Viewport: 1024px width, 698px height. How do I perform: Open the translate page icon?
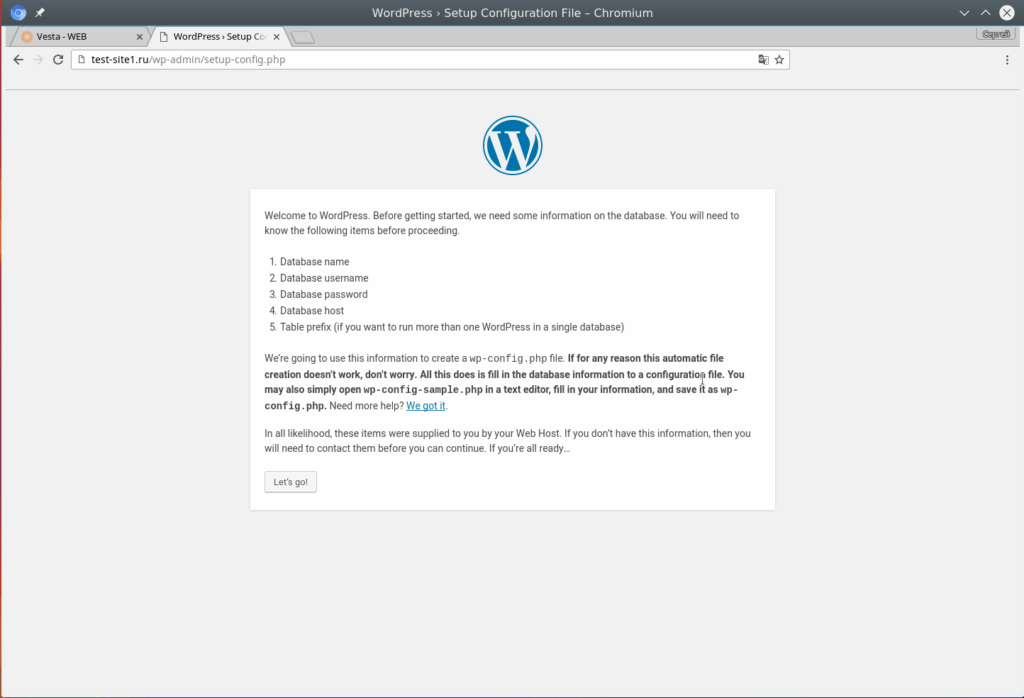click(763, 59)
